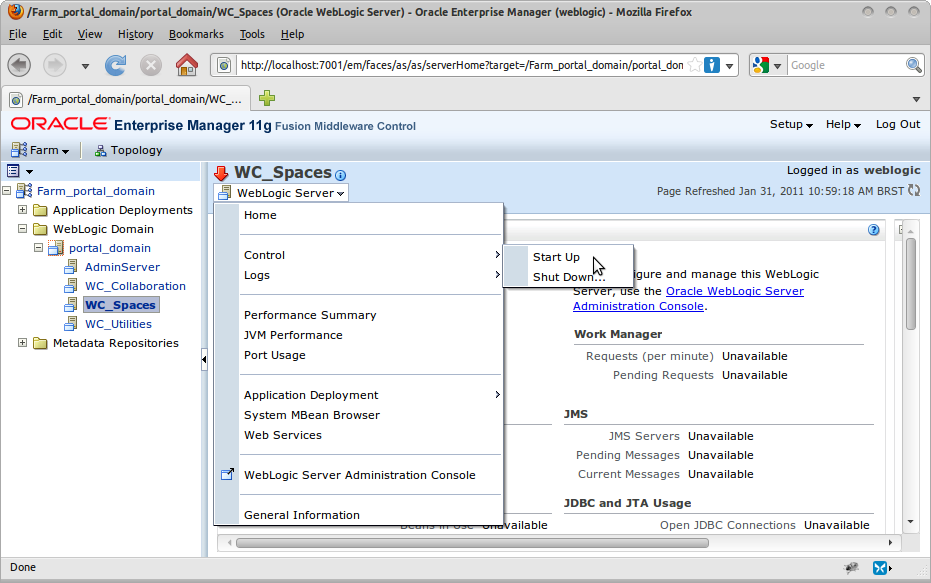Click the info icon next to WC_Spaces
The width and height of the screenshot is (931, 583).
(x=340, y=175)
